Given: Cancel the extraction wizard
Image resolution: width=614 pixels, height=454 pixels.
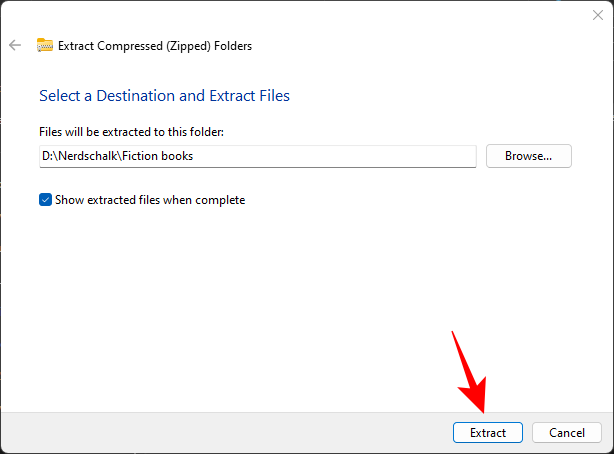Looking at the screenshot, I should 566,433.
